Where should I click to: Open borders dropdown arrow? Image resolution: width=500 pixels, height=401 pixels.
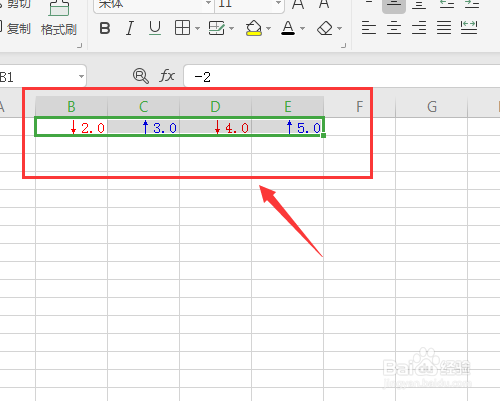click(197, 29)
